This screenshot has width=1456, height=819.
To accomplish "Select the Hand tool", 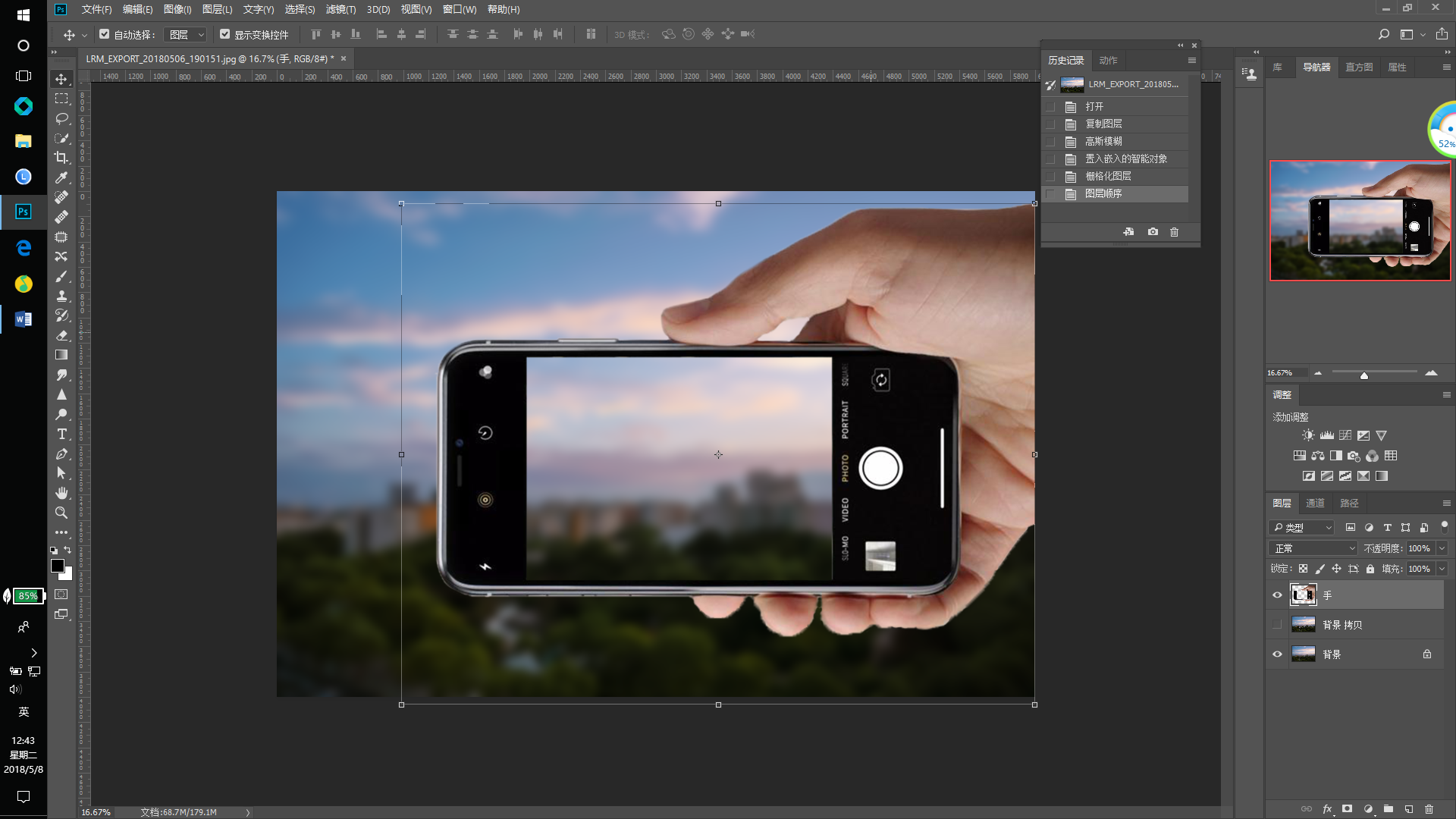I will (61, 493).
